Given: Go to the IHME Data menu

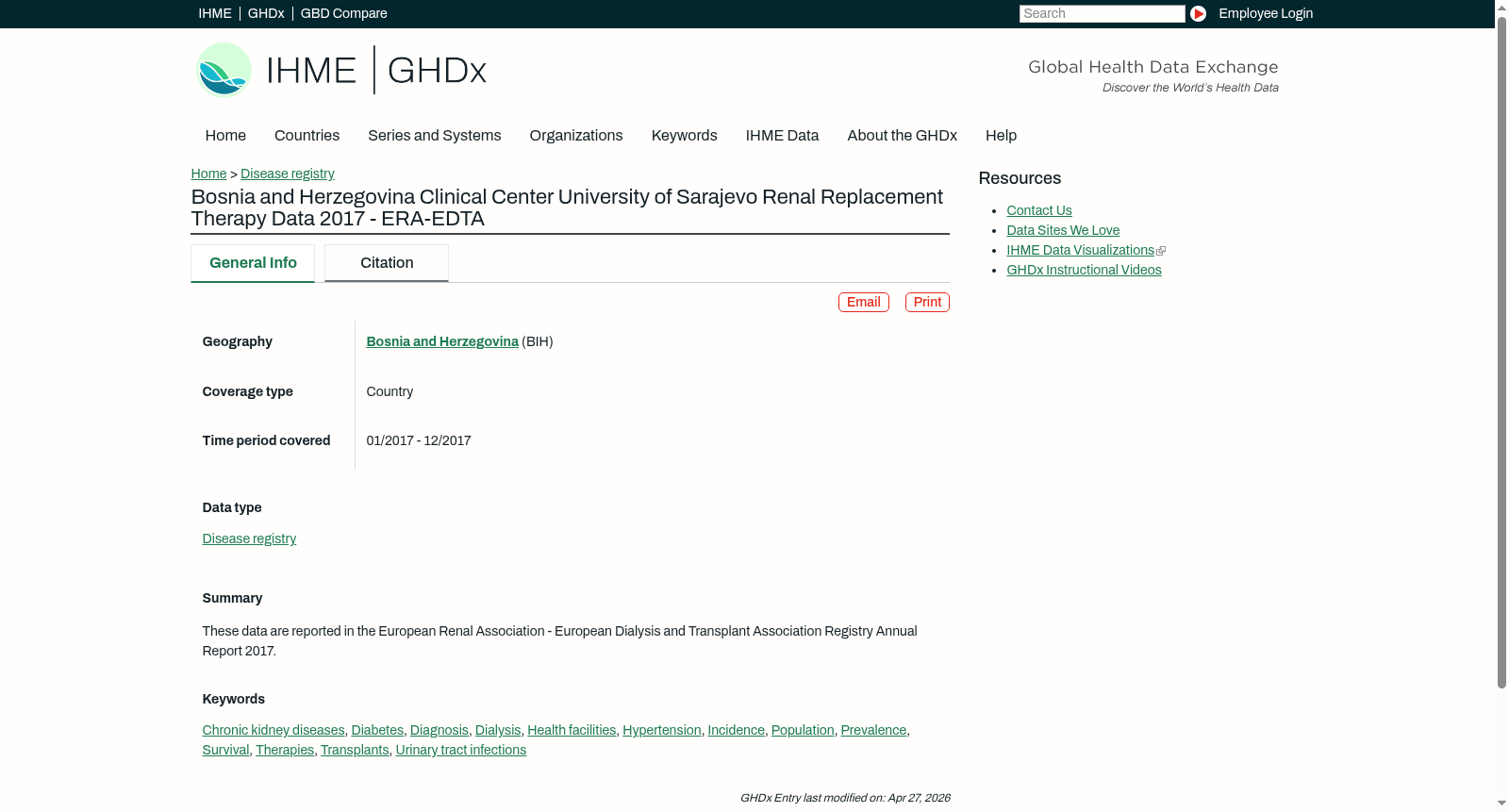Looking at the screenshot, I should 783,136.
